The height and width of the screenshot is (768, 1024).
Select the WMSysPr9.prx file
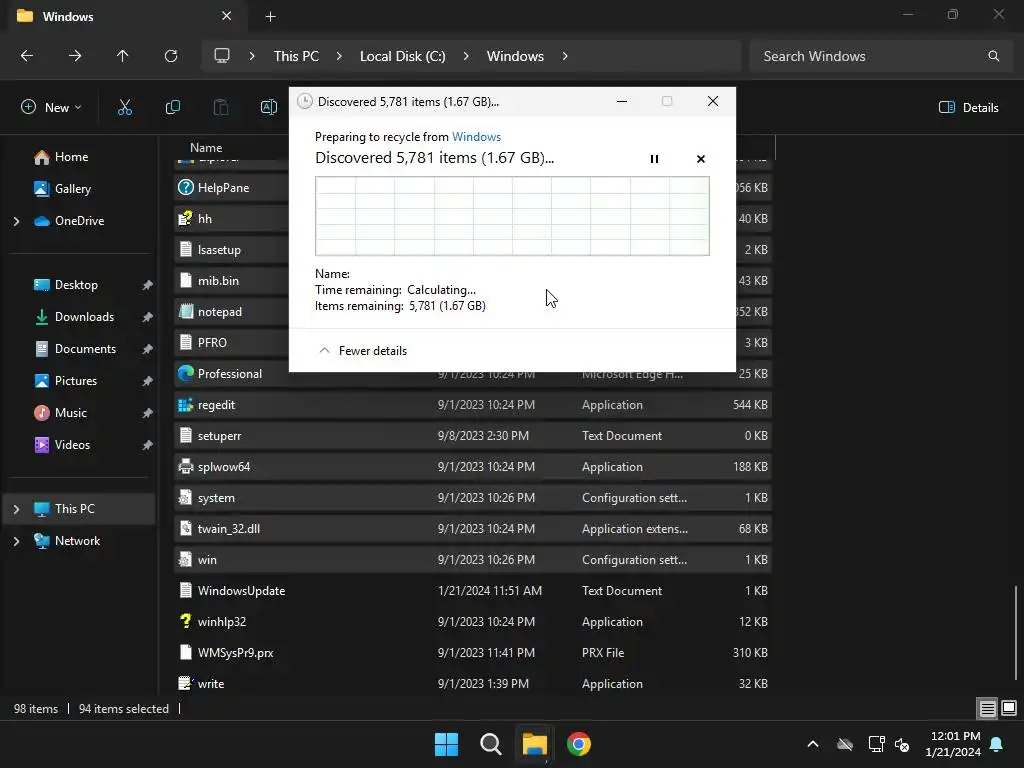point(473,652)
